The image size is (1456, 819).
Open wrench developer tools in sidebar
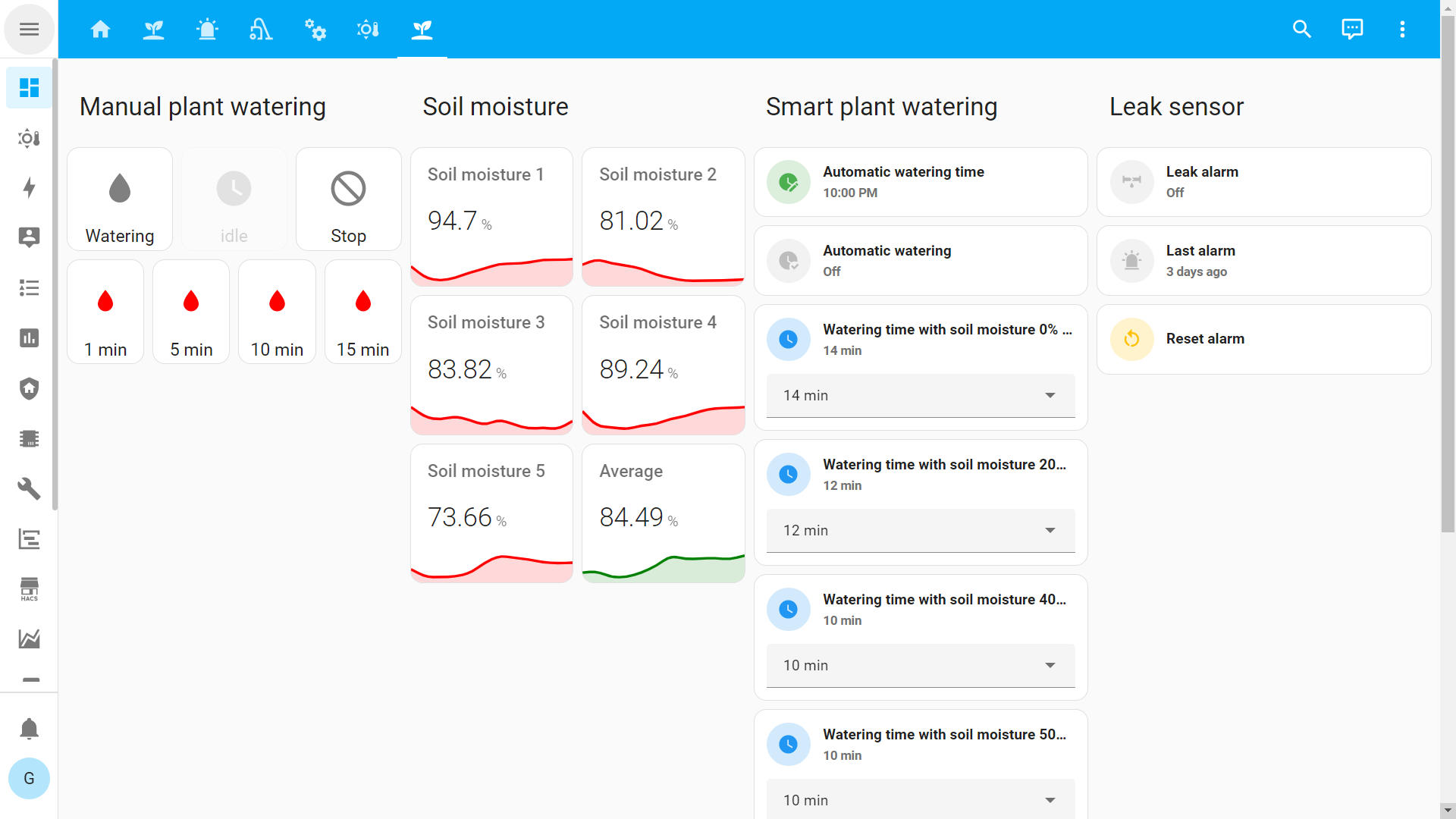click(x=29, y=489)
